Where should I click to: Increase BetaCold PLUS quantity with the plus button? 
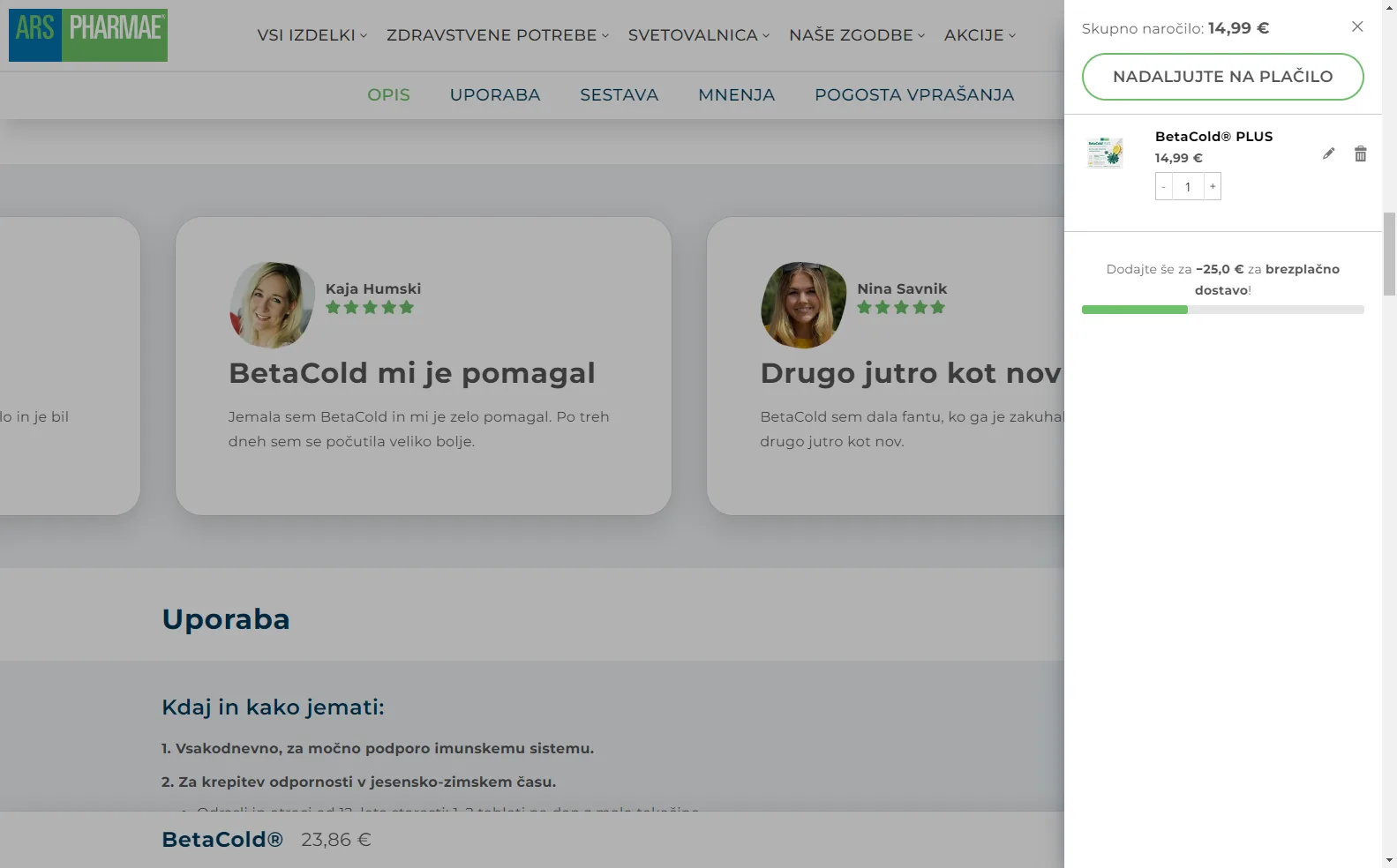(1213, 186)
